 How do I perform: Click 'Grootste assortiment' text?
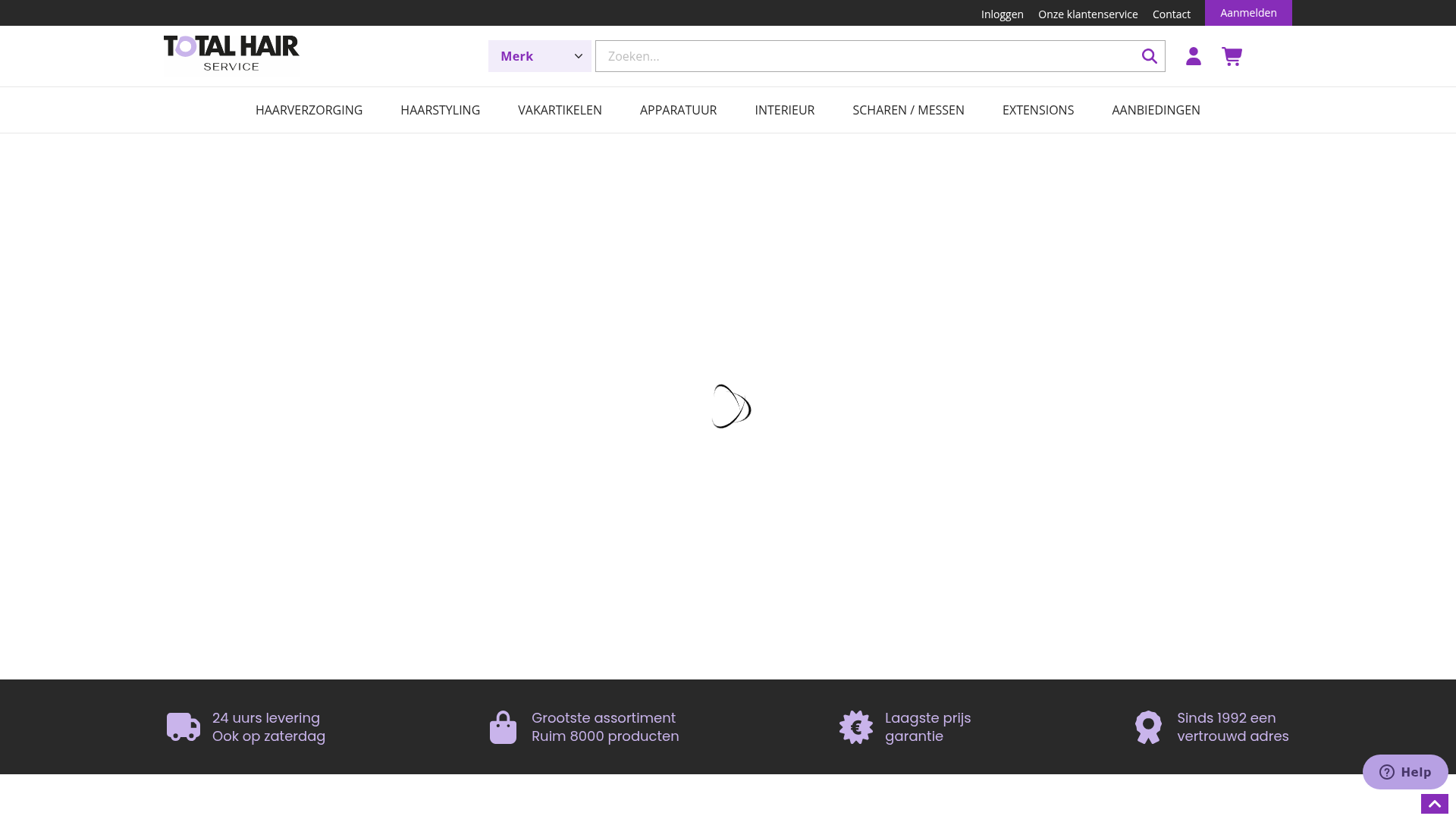click(604, 717)
